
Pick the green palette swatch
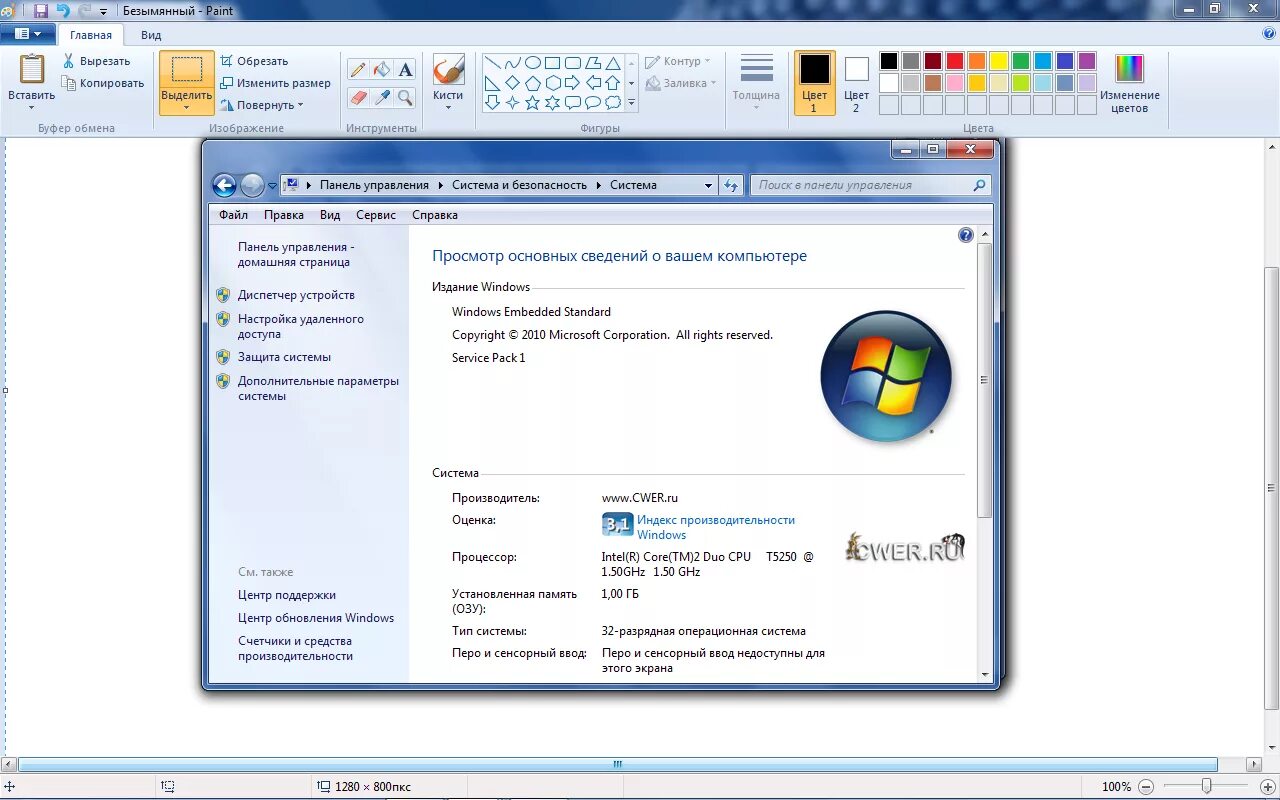[1021, 61]
